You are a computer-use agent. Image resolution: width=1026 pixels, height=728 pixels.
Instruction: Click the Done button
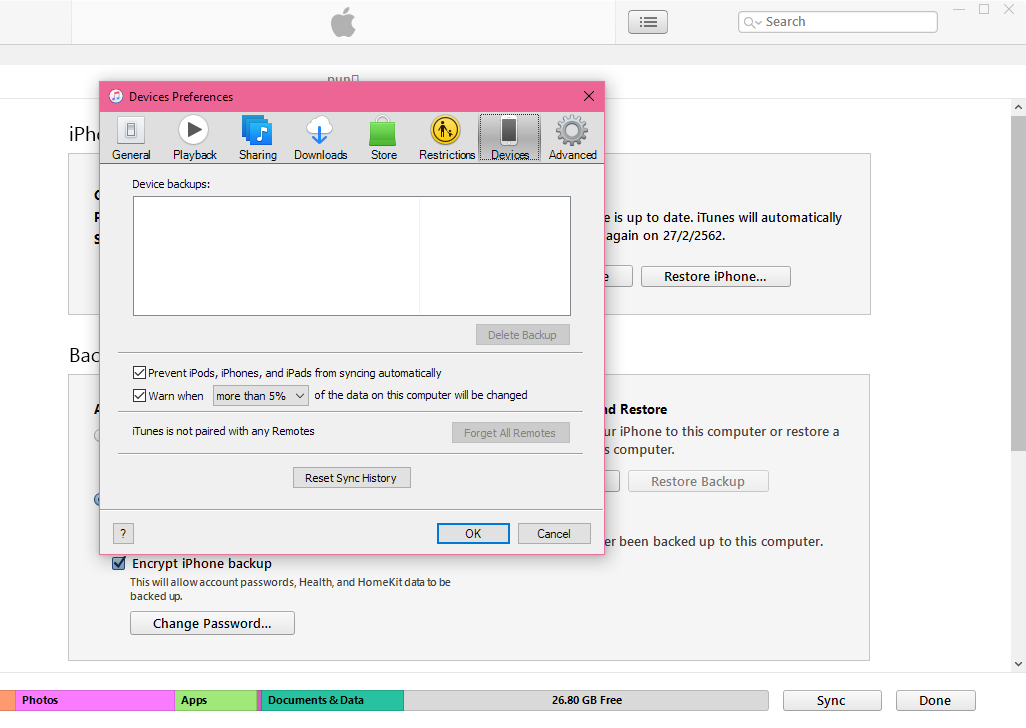pyautogui.click(x=935, y=701)
